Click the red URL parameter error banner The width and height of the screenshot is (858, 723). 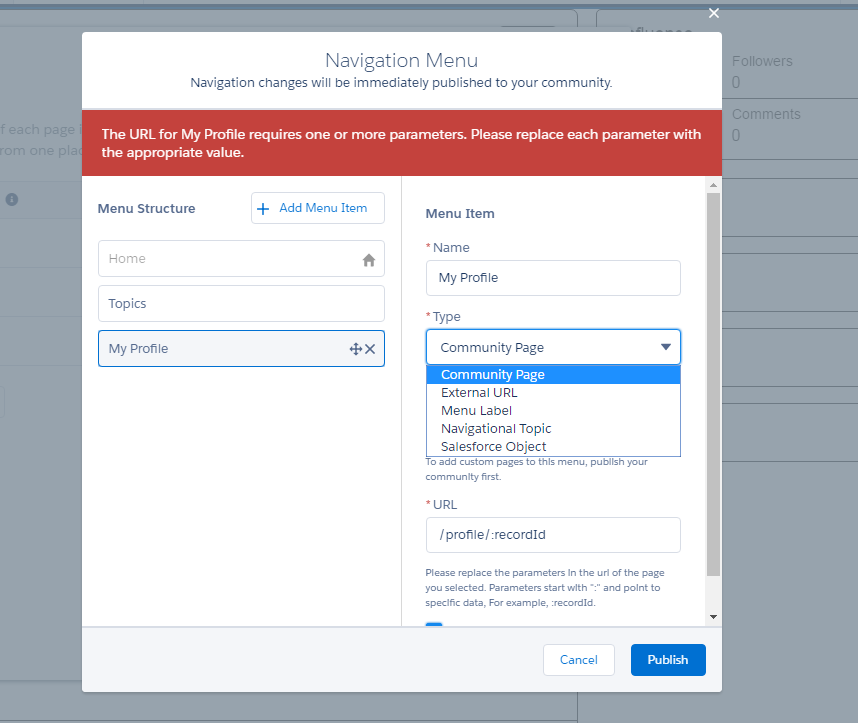[402, 143]
